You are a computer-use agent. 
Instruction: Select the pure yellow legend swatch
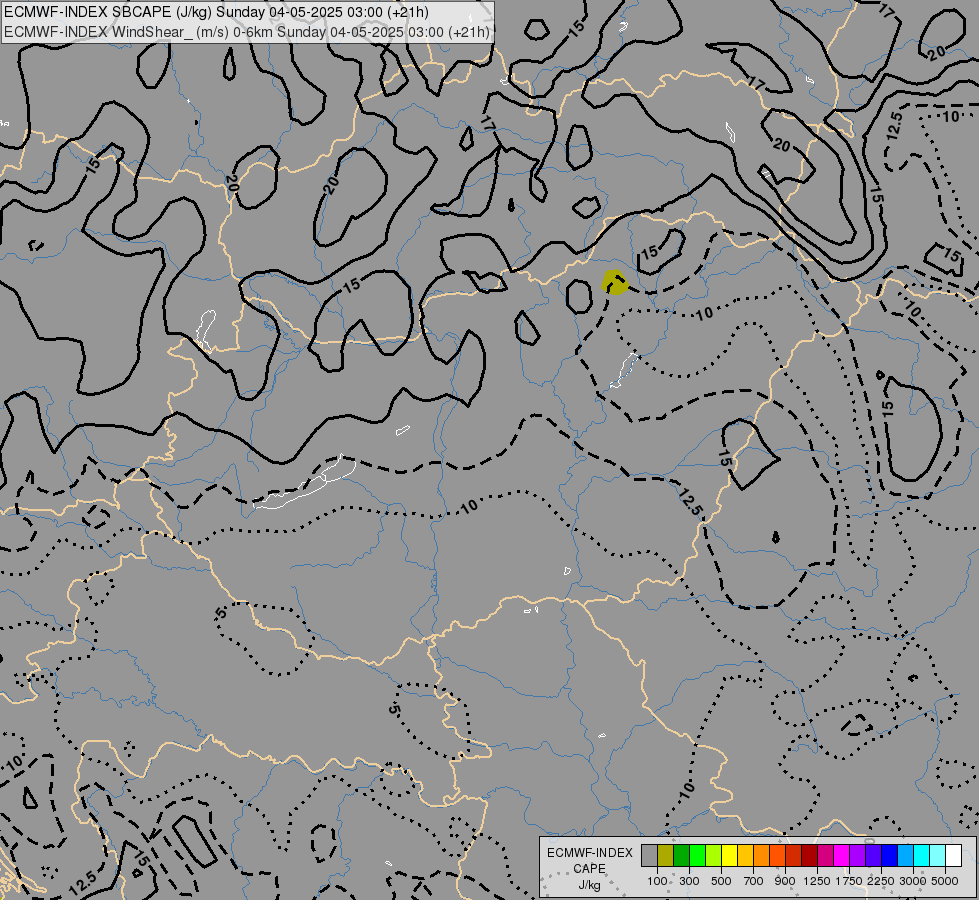click(x=729, y=855)
